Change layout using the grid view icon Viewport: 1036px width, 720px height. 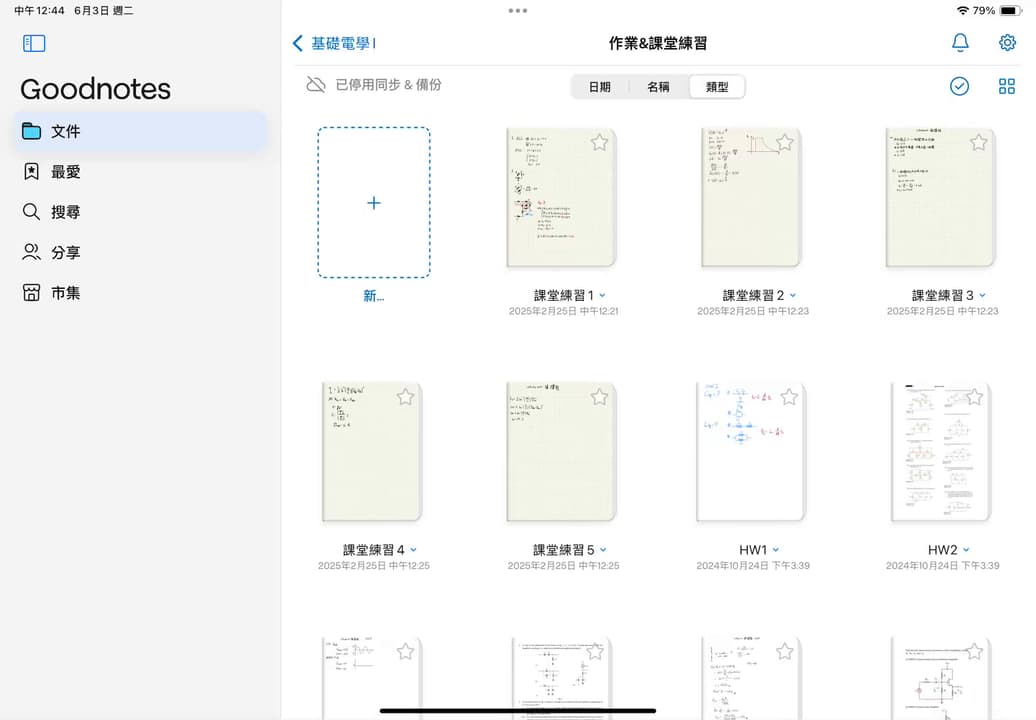coord(1007,86)
